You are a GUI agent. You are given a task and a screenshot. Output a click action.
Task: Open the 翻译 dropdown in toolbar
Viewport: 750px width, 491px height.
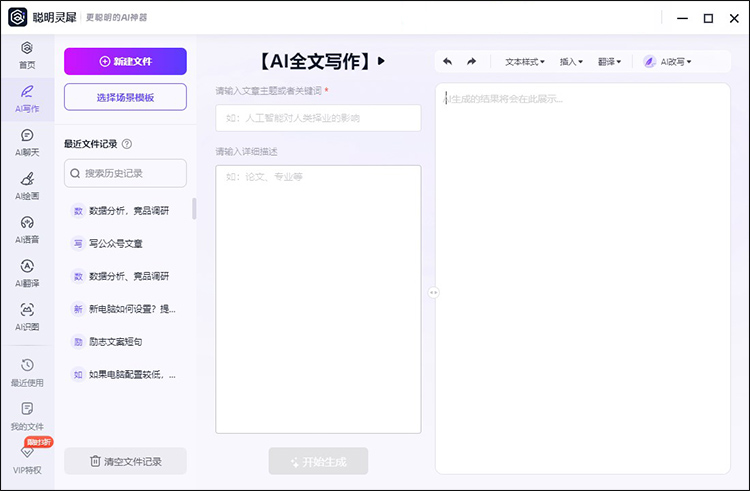click(x=609, y=62)
